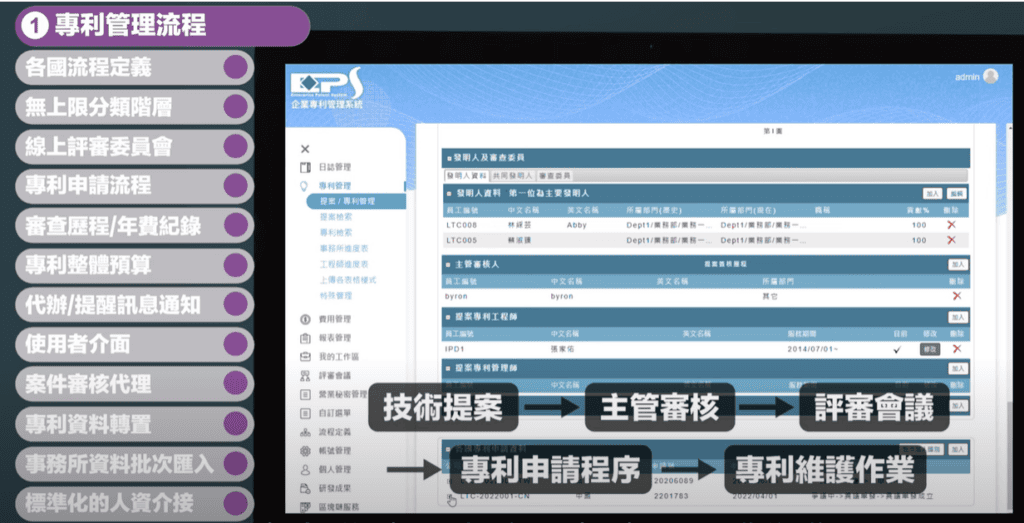Viewport: 1024px width, 523px height.
Task: Click 修改 button in the IPD1 row
Action: pos(929,349)
